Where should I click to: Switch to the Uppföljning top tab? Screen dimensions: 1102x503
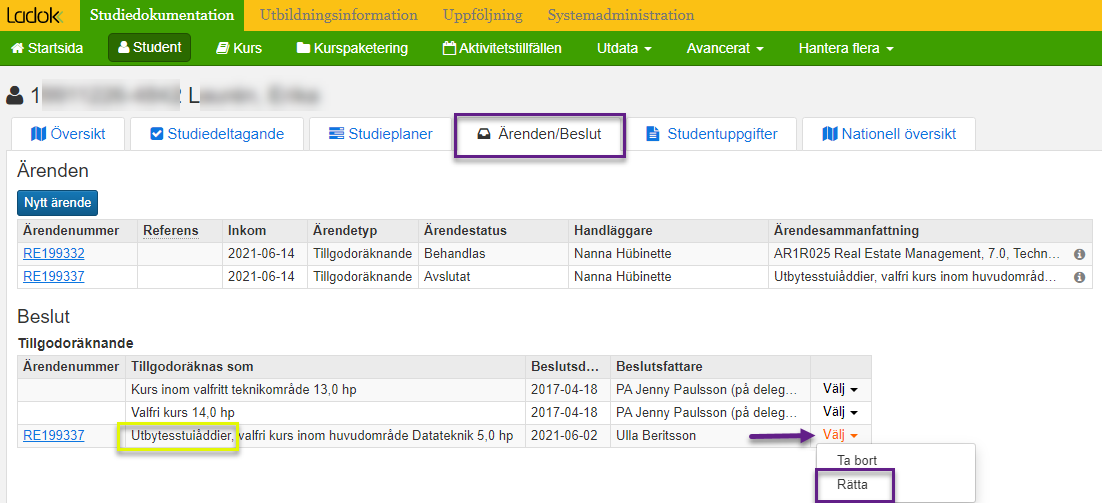[x=482, y=15]
